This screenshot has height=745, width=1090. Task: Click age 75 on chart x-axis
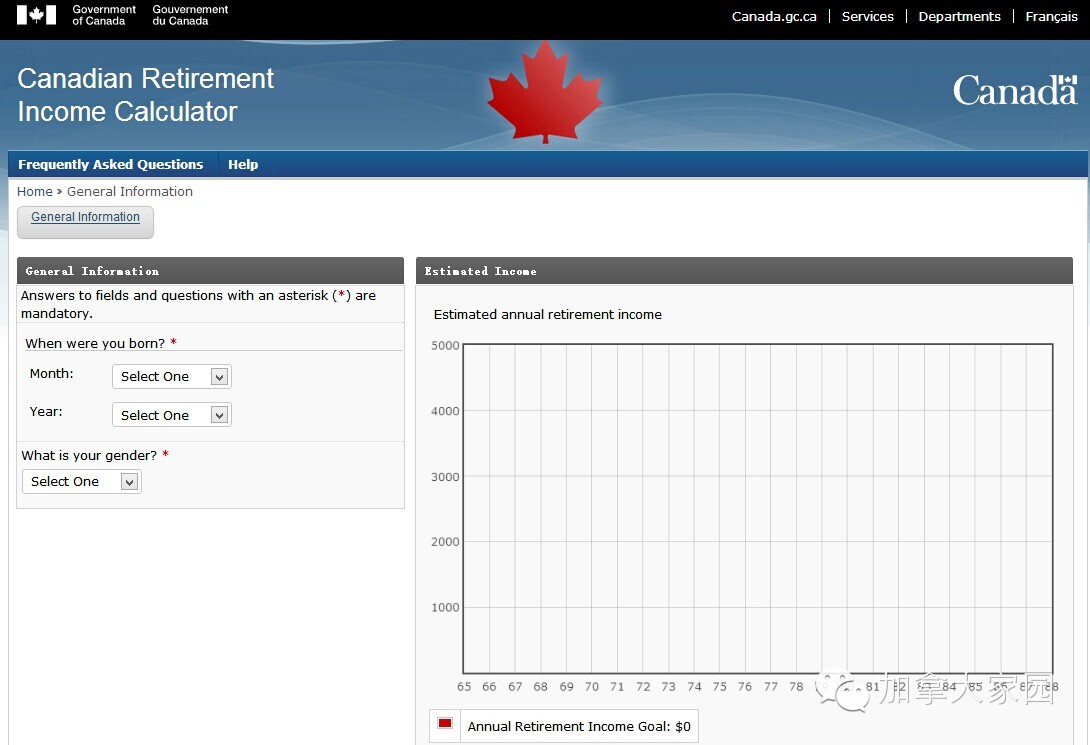[x=719, y=687]
